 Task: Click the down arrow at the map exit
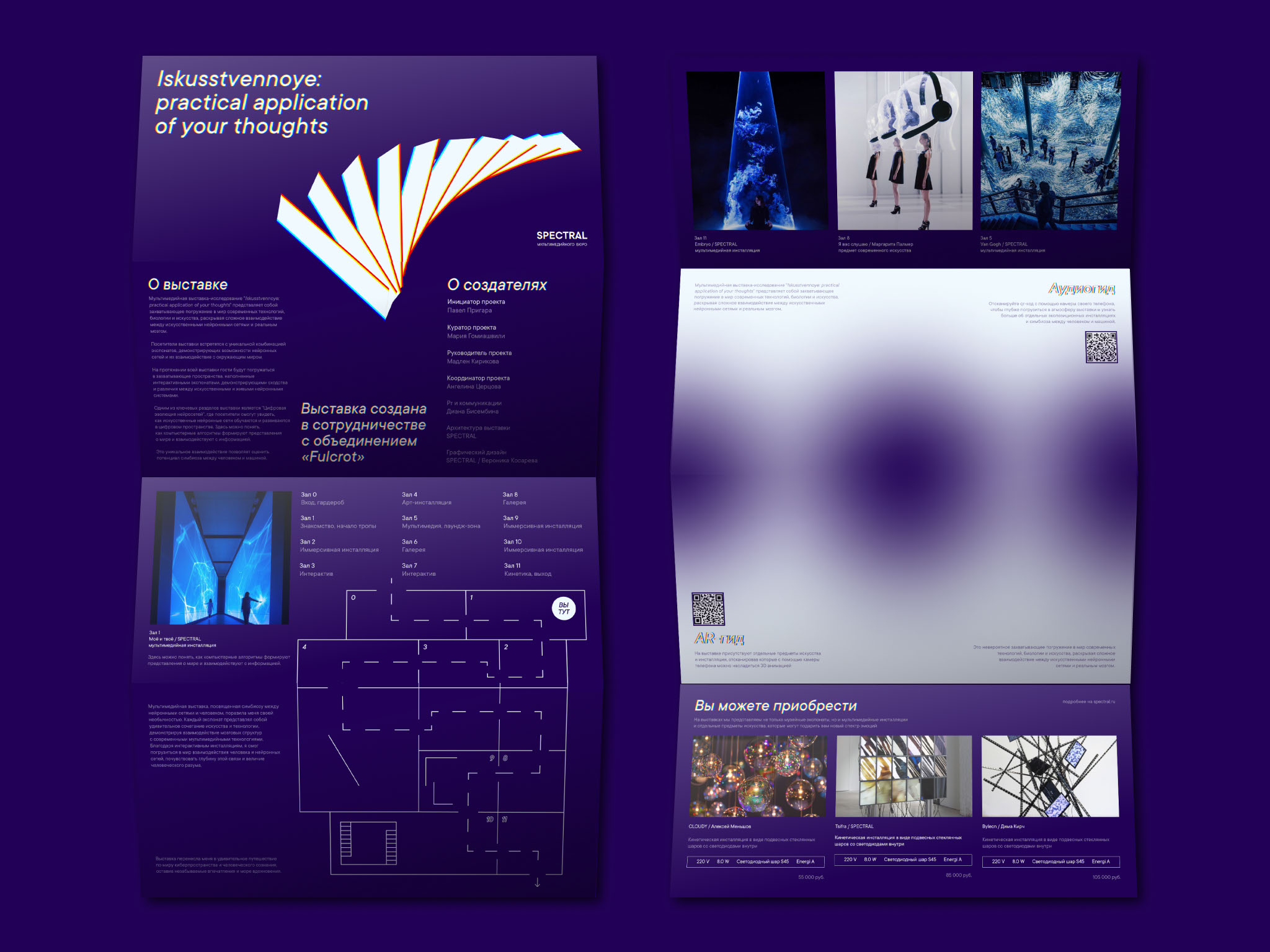click(x=537, y=883)
